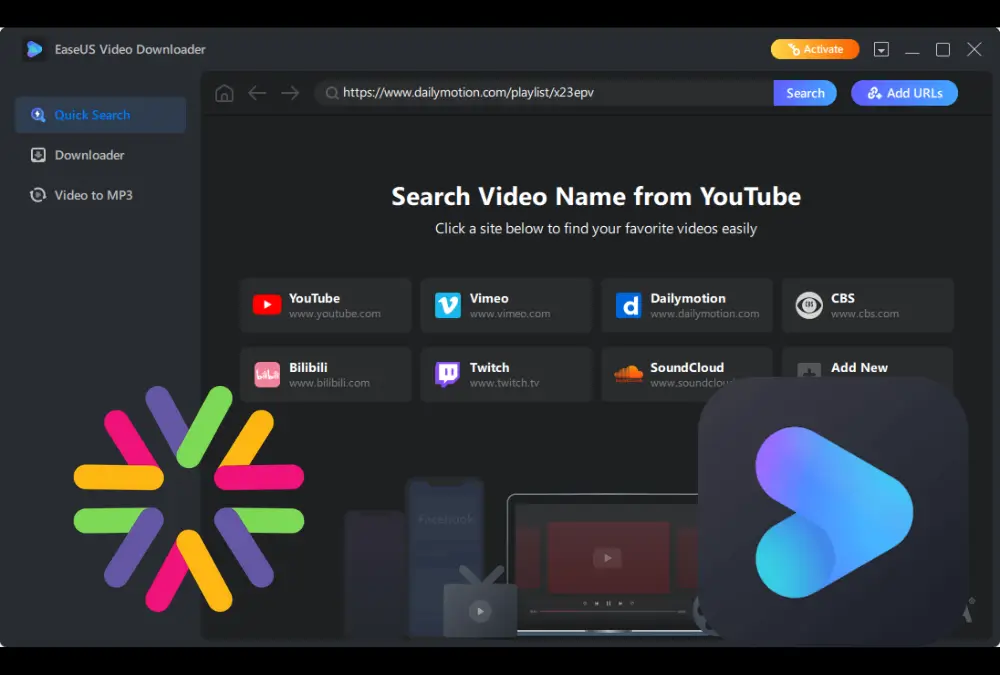Open the www.bilibili.com site link text
This screenshot has width=1000, height=675.
tap(329, 383)
